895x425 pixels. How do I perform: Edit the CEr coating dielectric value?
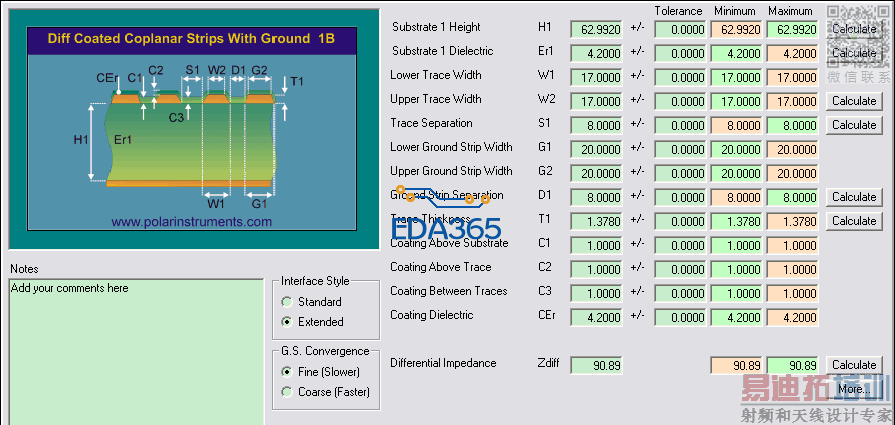tap(596, 317)
